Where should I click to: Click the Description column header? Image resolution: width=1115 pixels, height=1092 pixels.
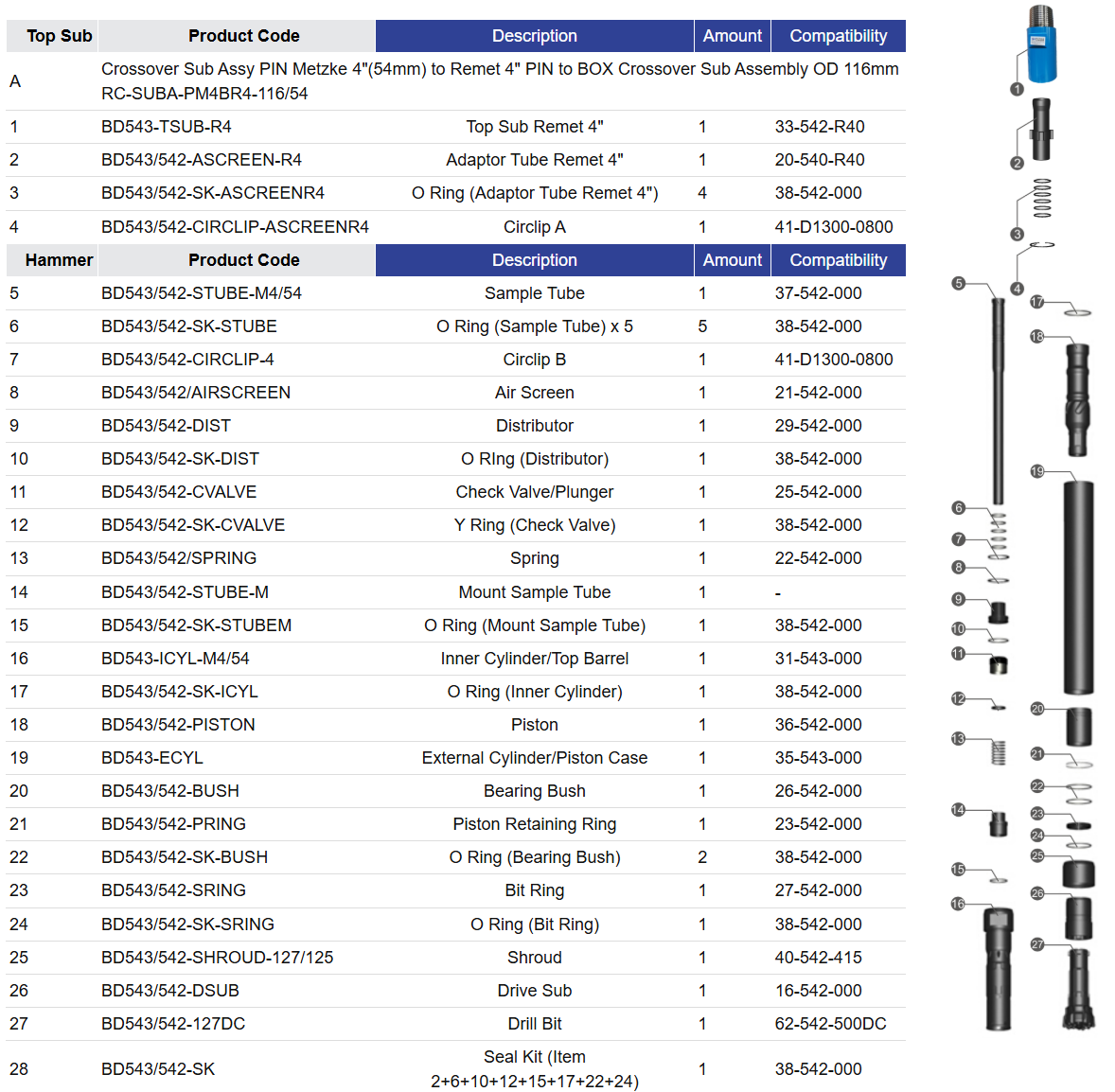pos(534,35)
